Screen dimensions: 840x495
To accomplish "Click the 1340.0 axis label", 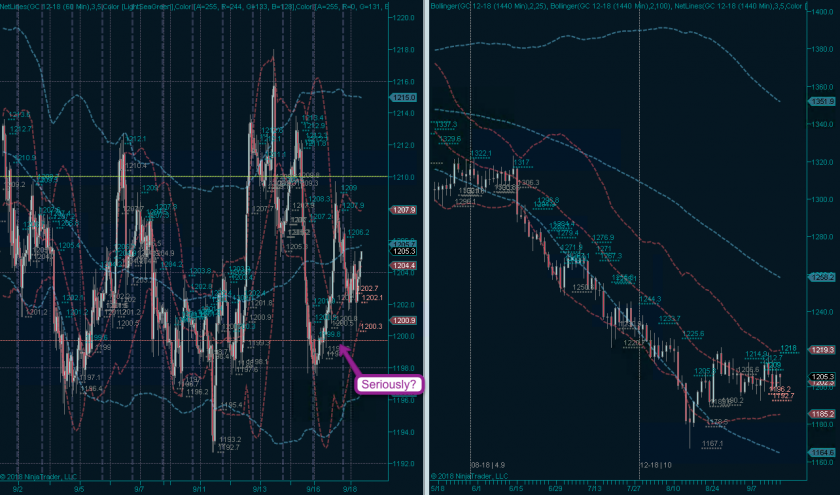I will pos(823,124).
